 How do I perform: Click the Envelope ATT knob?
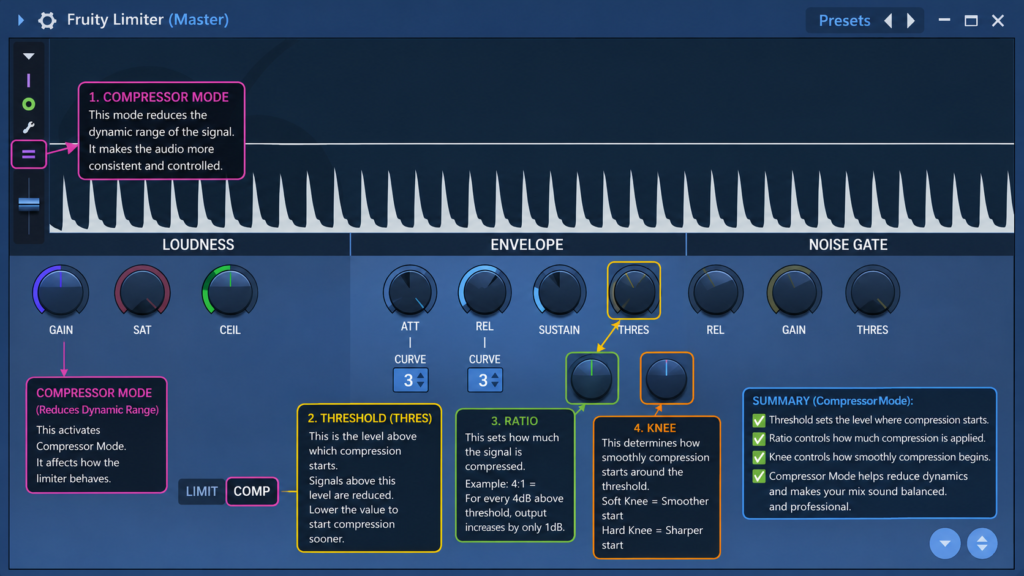pyautogui.click(x=410, y=292)
